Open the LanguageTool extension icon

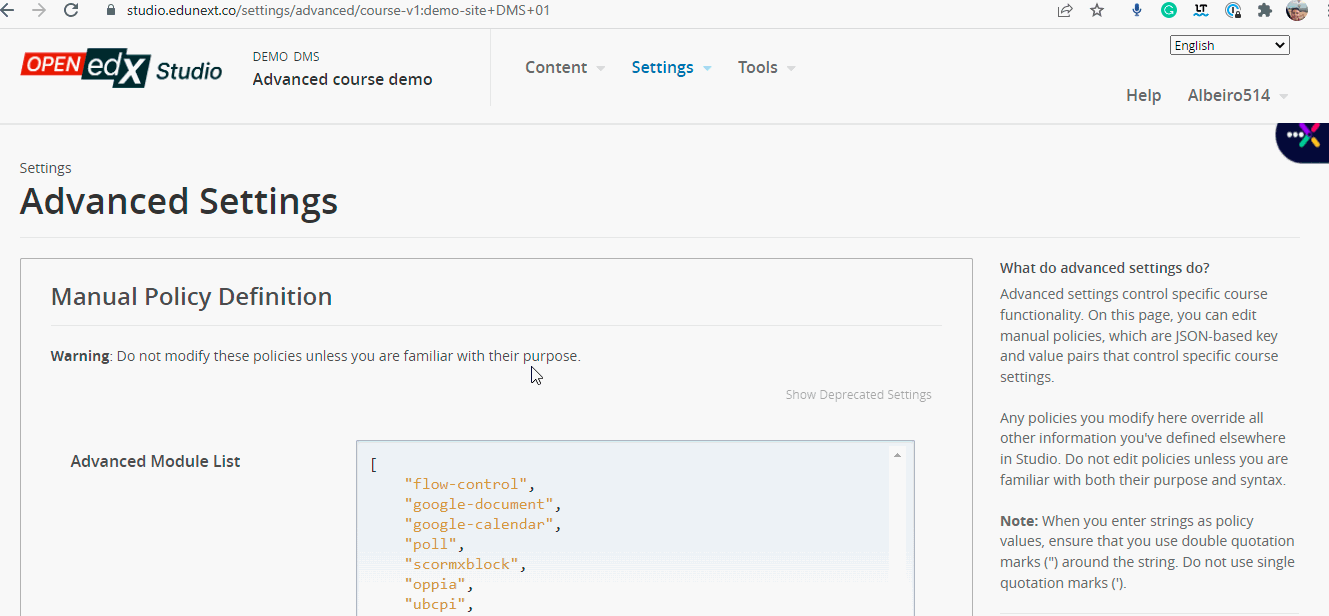click(1201, 11)
